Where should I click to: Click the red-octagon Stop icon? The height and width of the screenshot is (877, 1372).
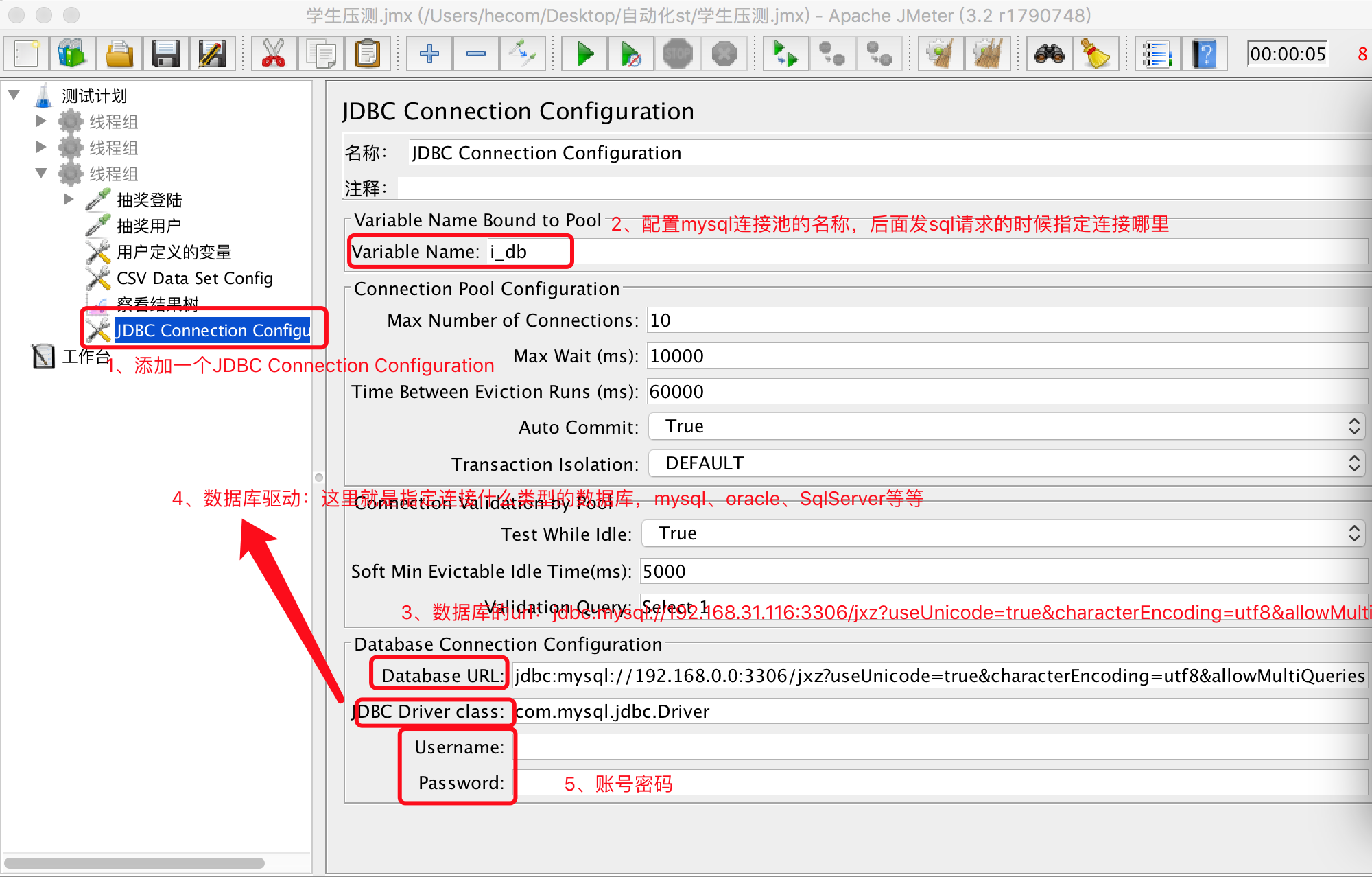(678, 54)
